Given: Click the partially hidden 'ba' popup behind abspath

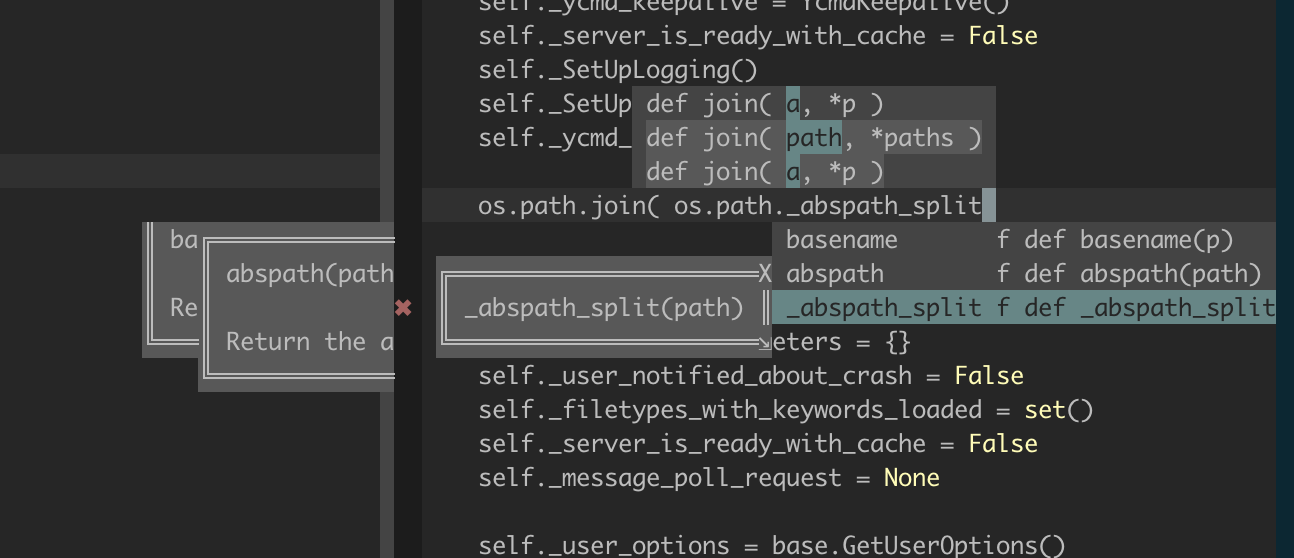Looking at the screenshot, I should coord(183,240).
